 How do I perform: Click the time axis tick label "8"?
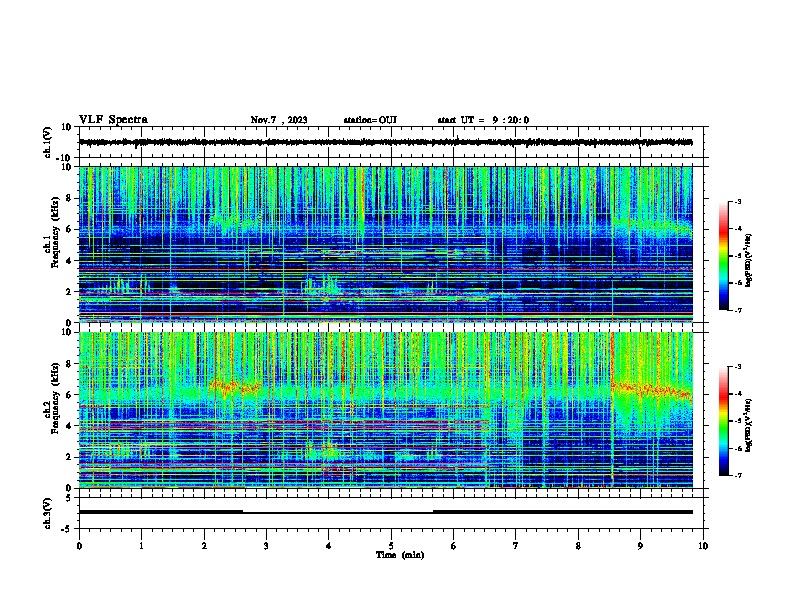578,546
